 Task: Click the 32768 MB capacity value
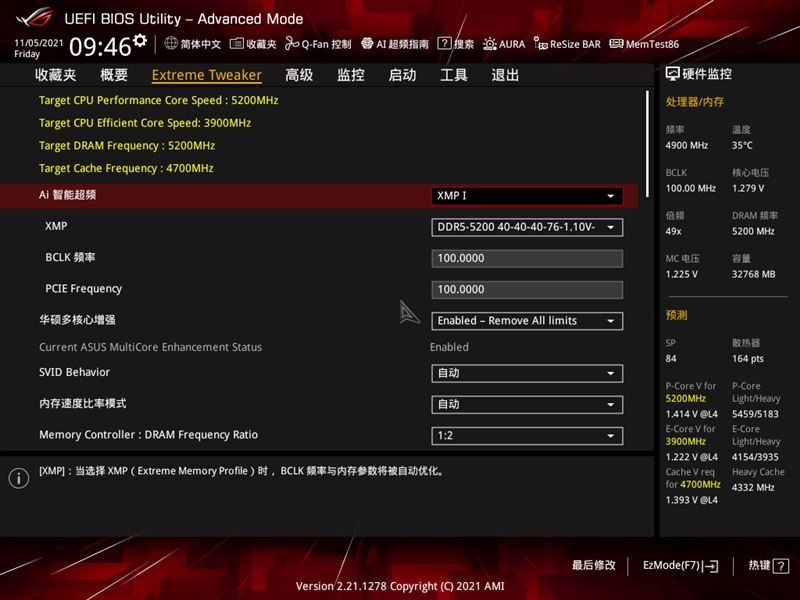point(754,274)
